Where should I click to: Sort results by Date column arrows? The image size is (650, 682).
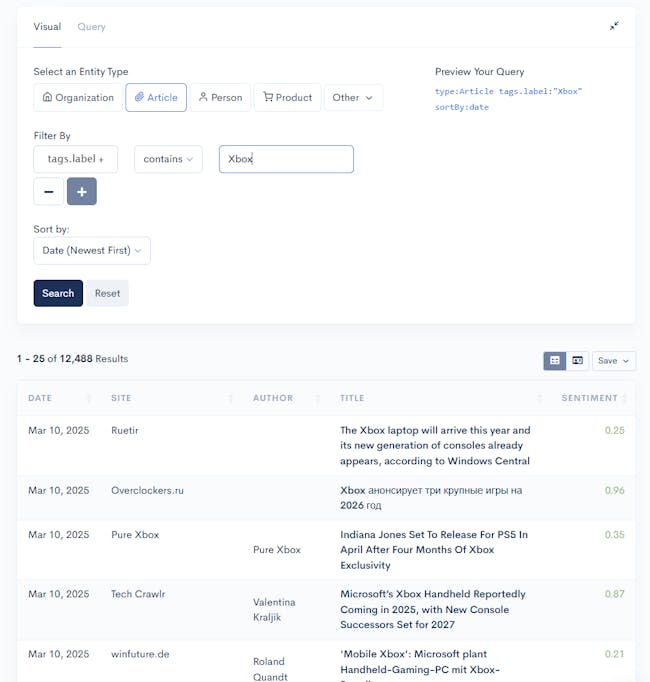[x=88, y=398]
